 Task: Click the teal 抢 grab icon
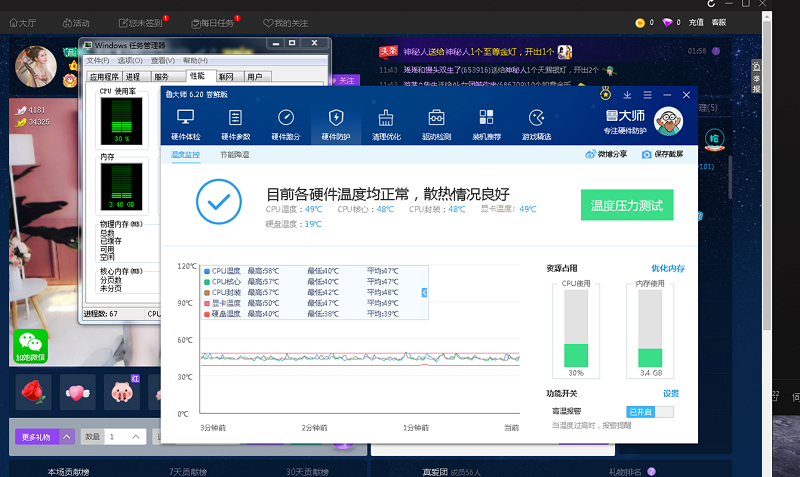coord(714,139)
